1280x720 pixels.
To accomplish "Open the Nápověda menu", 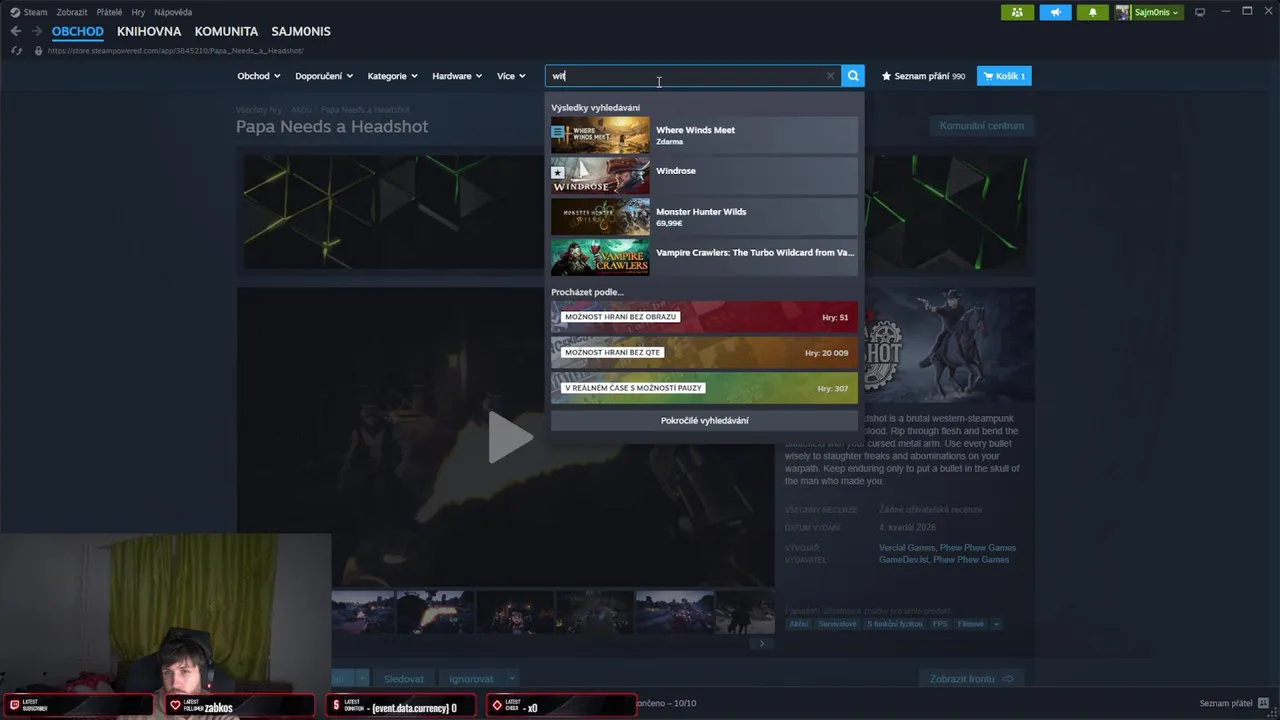I will (173, 12).
